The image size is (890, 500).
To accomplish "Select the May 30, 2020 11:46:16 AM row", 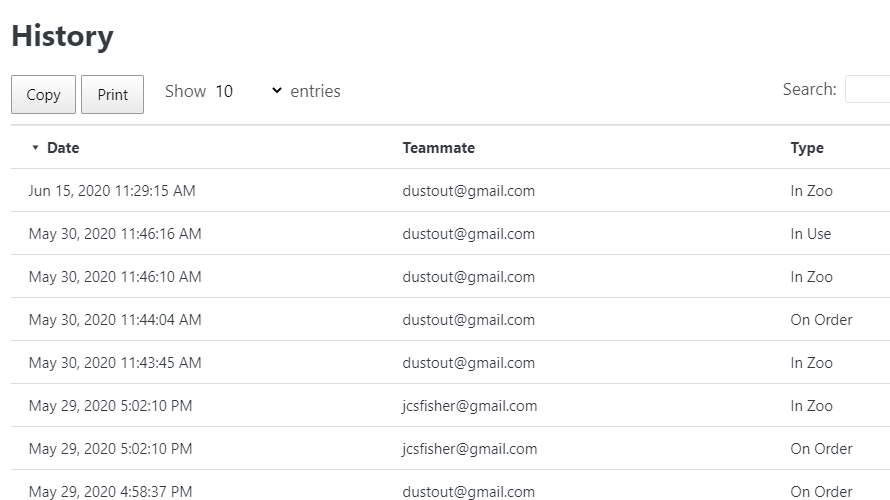I will pos(451,233).
